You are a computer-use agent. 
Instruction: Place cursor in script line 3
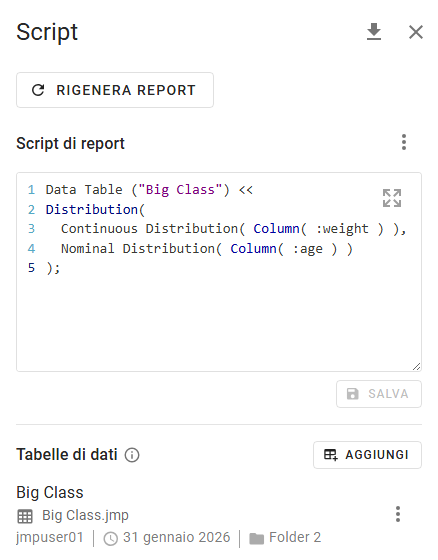coord(233,229)
